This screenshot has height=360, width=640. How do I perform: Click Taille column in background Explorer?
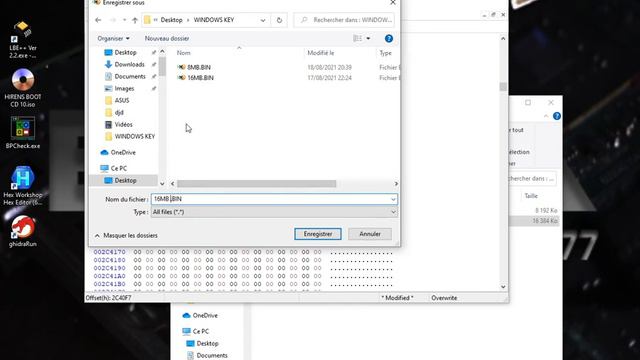531,196
